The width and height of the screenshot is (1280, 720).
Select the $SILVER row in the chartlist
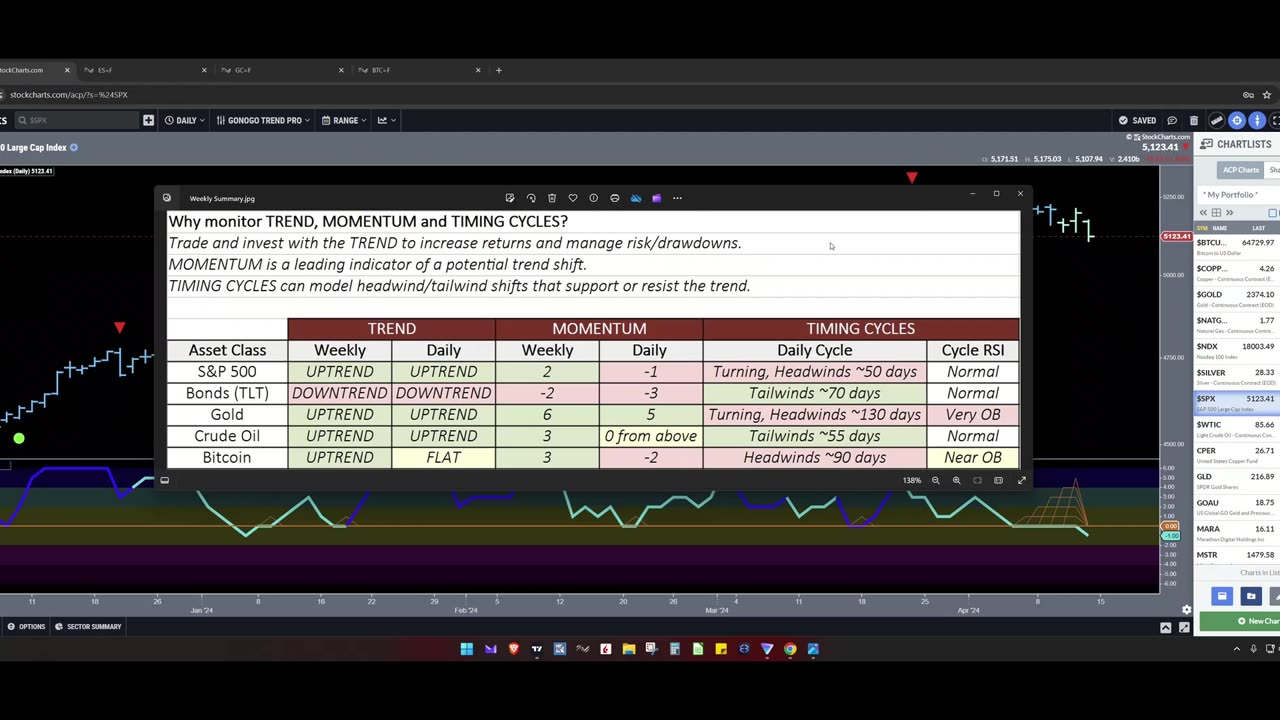coord(1237,376)
